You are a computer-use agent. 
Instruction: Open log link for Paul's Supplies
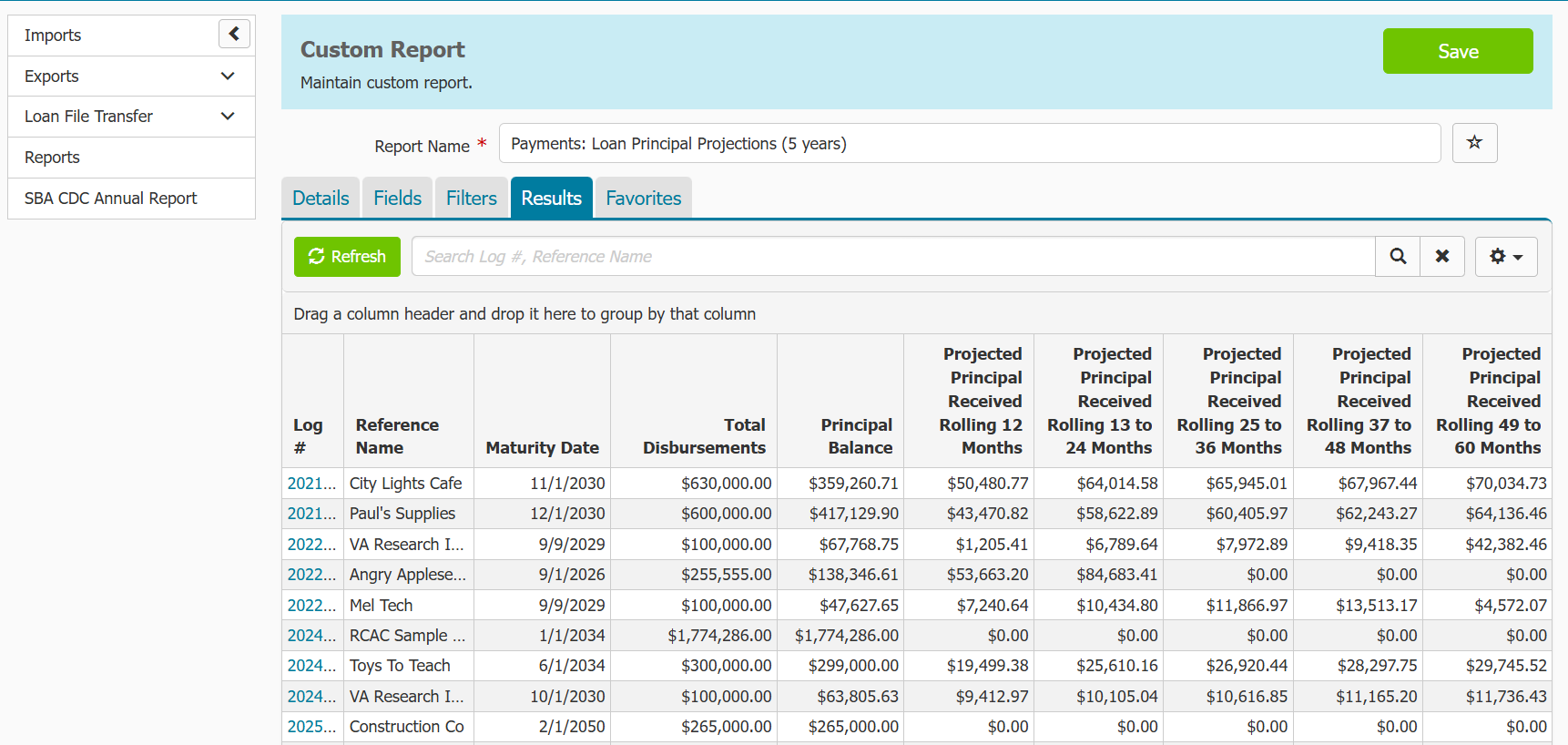coord(311,514)
